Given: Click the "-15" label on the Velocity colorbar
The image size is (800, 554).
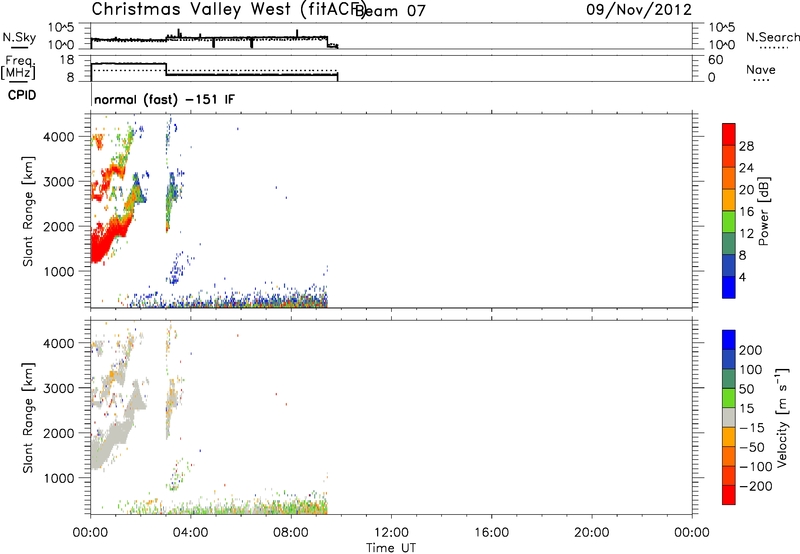Looking at the screenshot, I should click(752, 427).
